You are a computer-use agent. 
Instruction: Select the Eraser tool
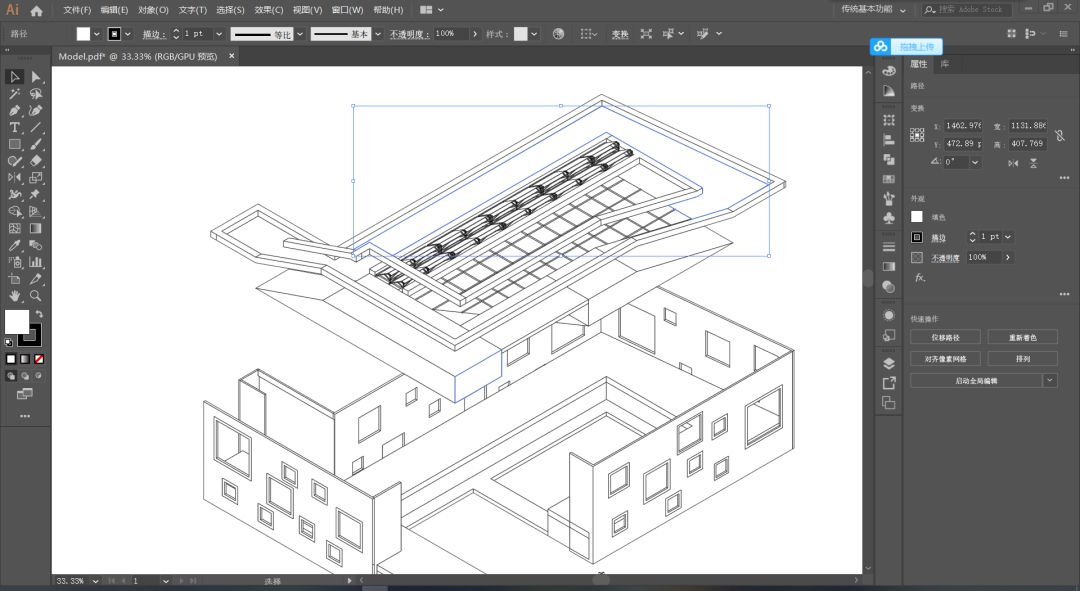36,161
